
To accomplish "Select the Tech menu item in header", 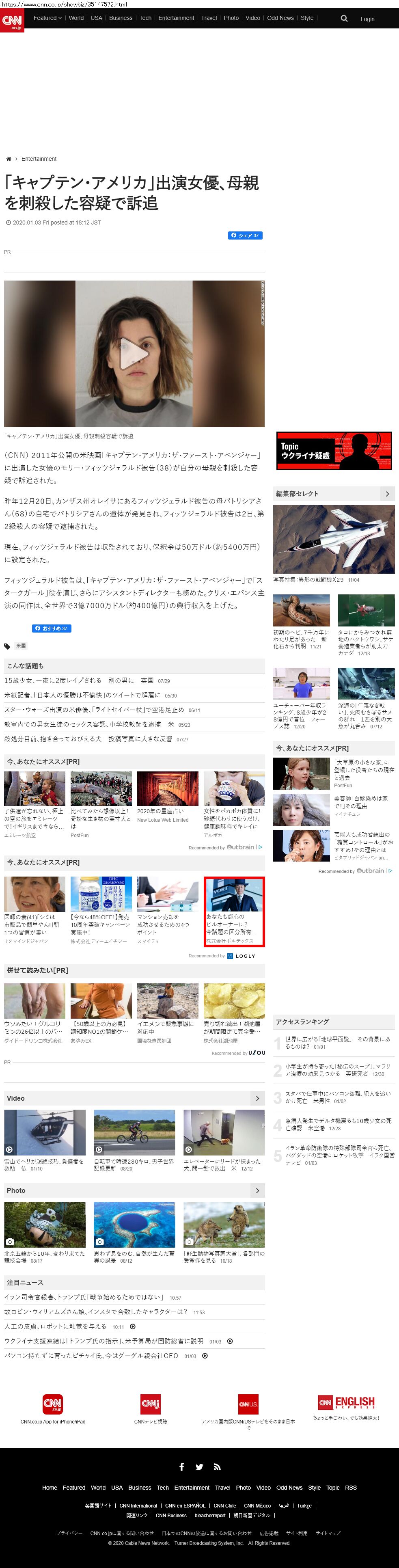I will point(145,18).
